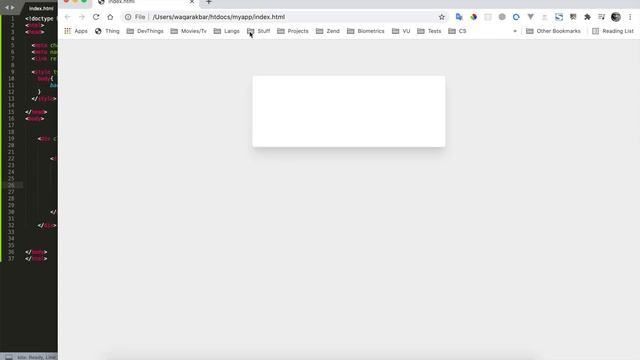Open the media control playlist icon
640x360 pixels.
click(x=601, y=17)
